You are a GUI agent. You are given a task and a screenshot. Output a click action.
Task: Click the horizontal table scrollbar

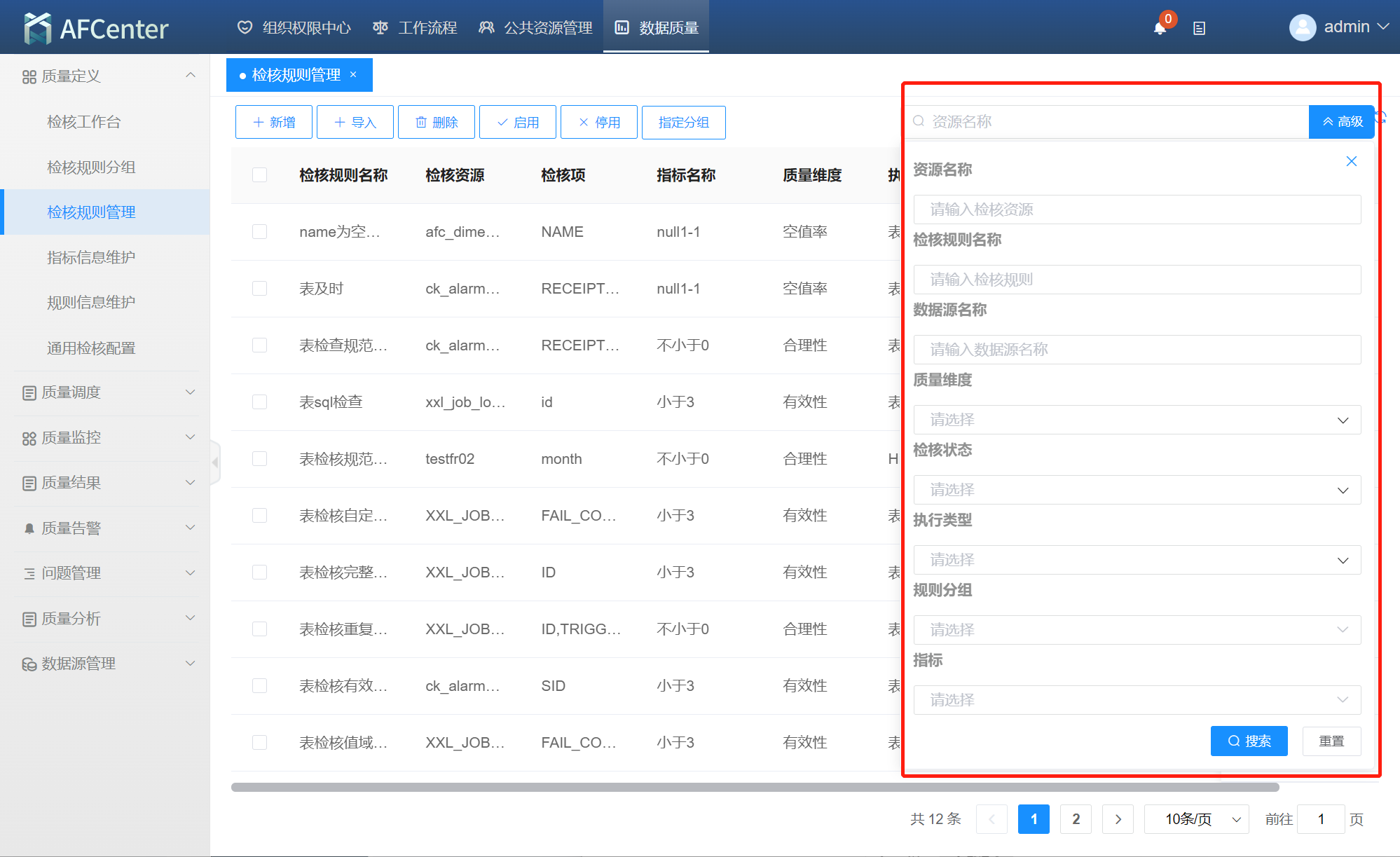(754, 787)
